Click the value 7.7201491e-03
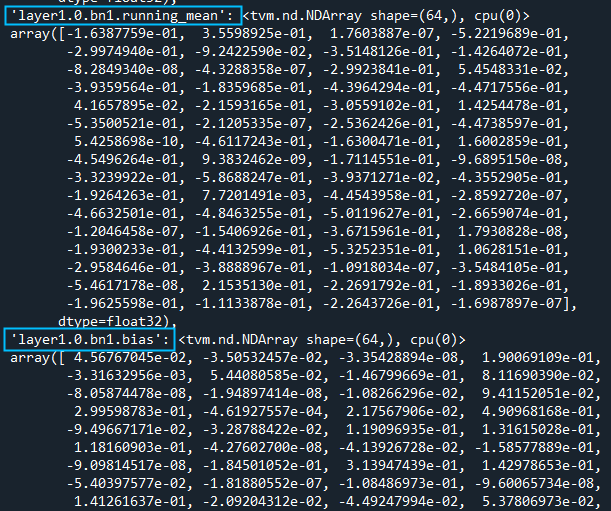The height and width of the screenshot is (511, 611). pos(254,195)
